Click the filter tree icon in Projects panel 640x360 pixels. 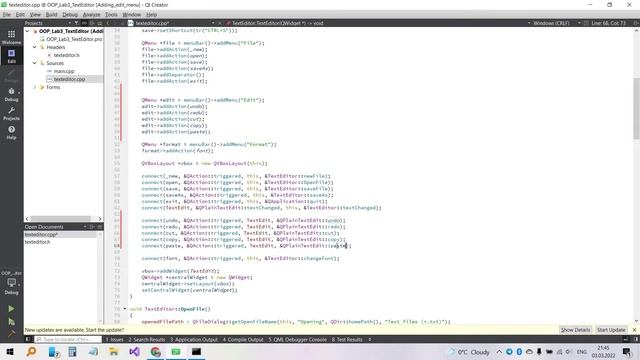click(x=76, y=23)
